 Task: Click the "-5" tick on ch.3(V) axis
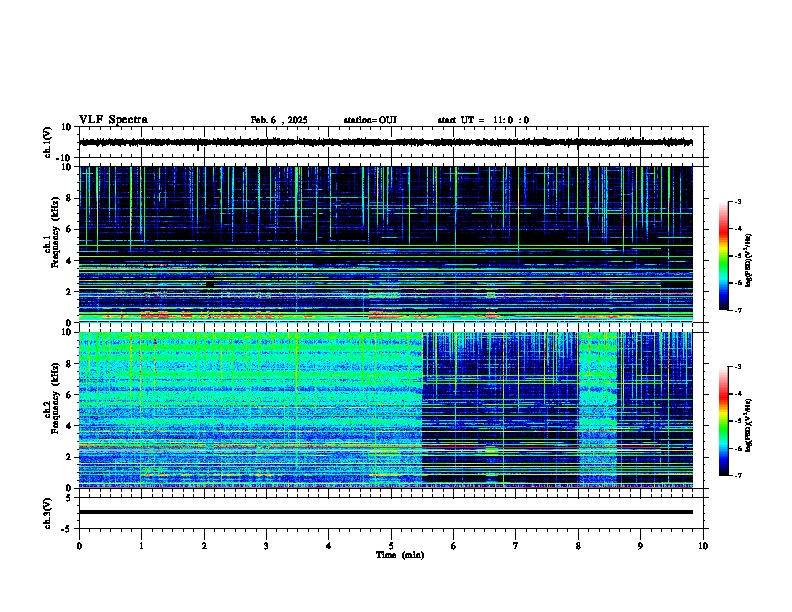tap(68, 529)
